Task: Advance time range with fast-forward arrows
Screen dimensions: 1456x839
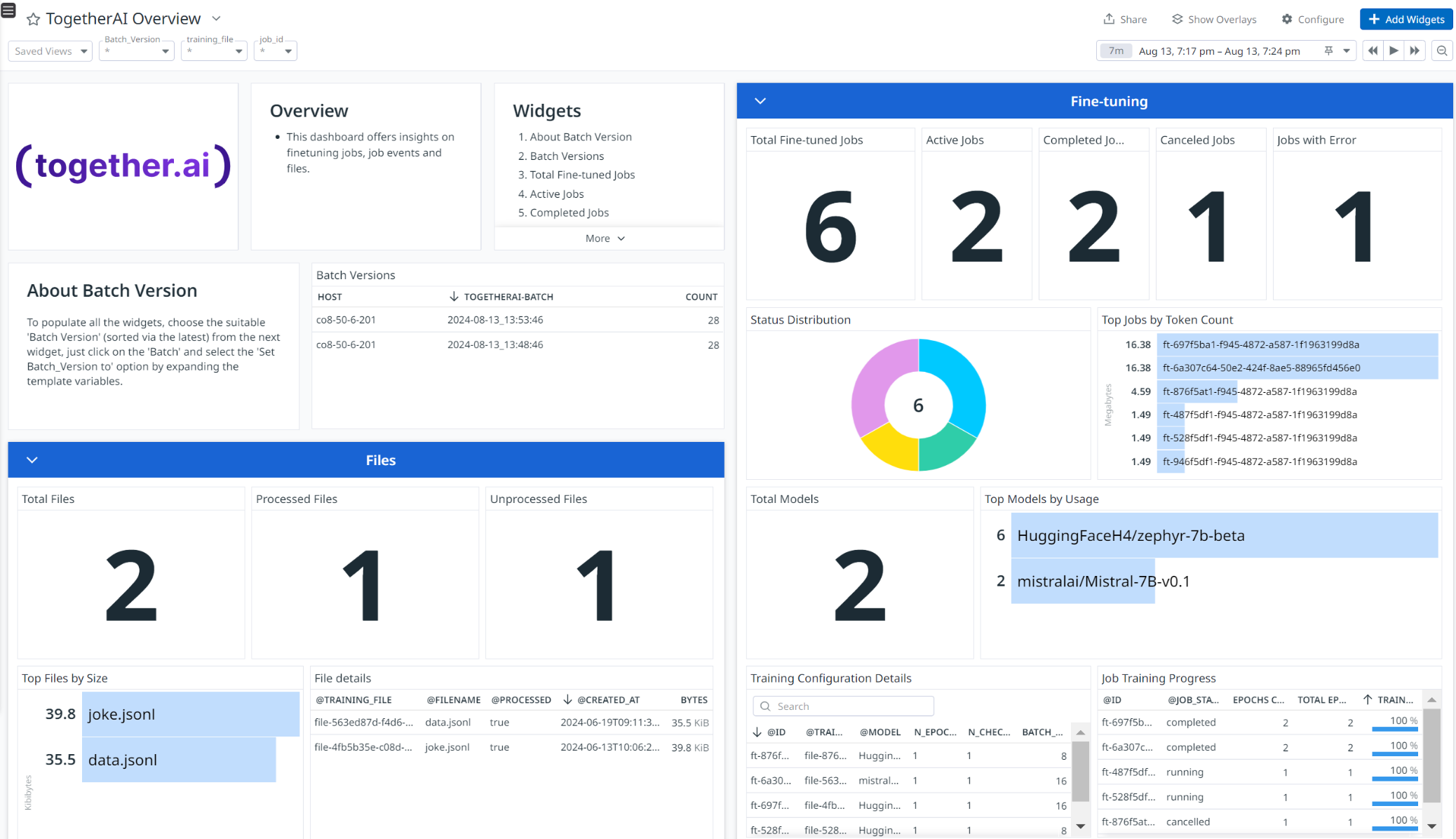Action: [x=1415, y=51]
